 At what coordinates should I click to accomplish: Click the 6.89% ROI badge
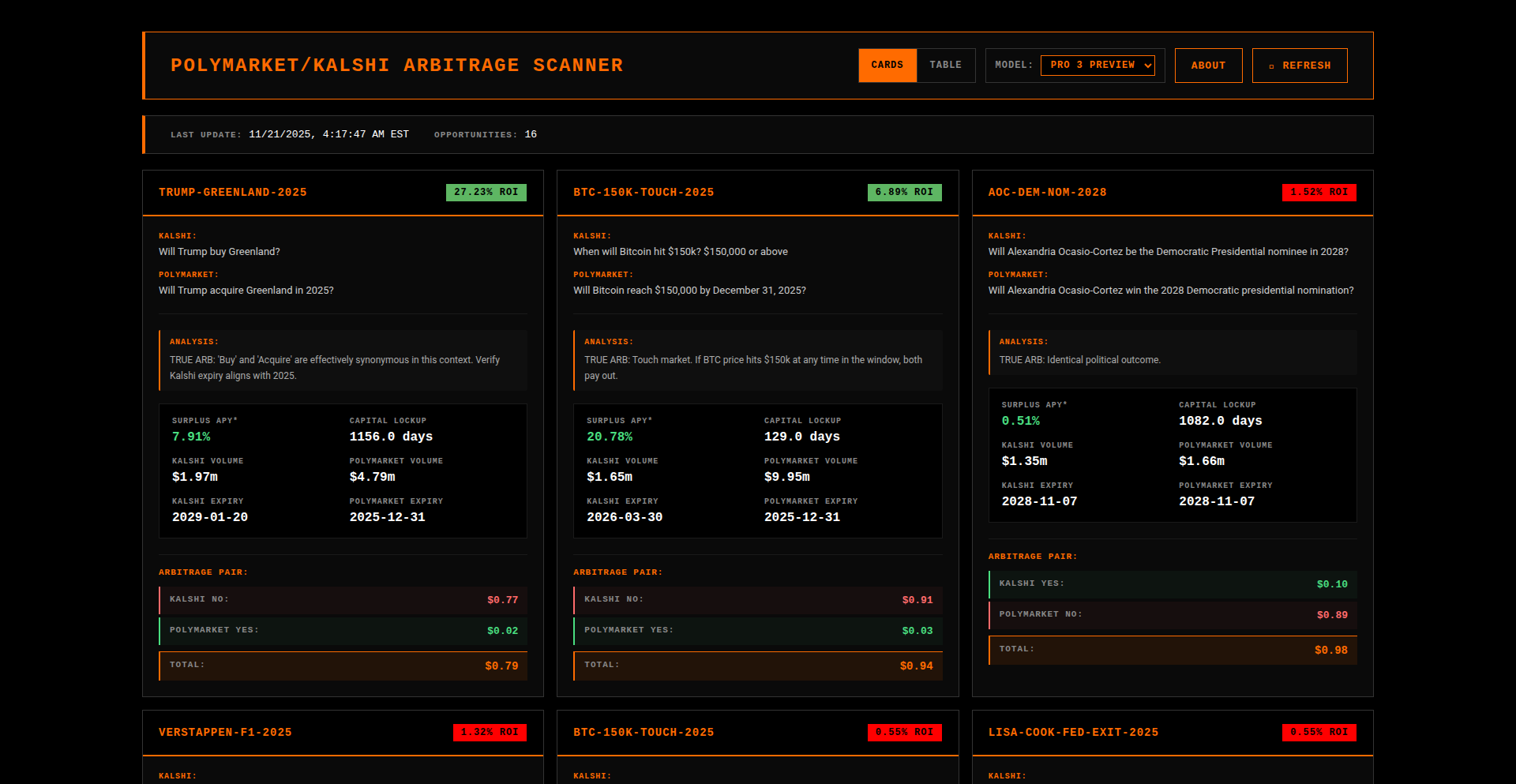(x=903, y=193)
